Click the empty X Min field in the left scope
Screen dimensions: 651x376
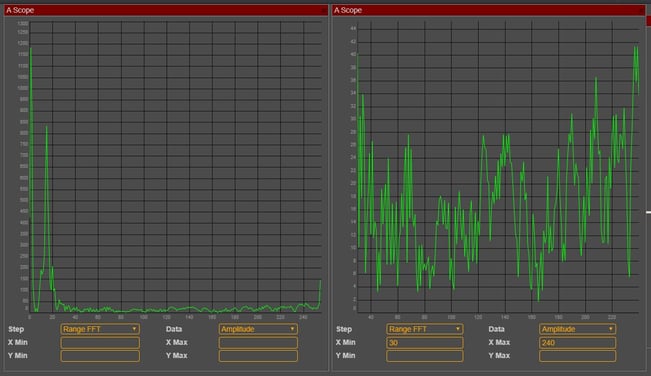click(100, 342)
